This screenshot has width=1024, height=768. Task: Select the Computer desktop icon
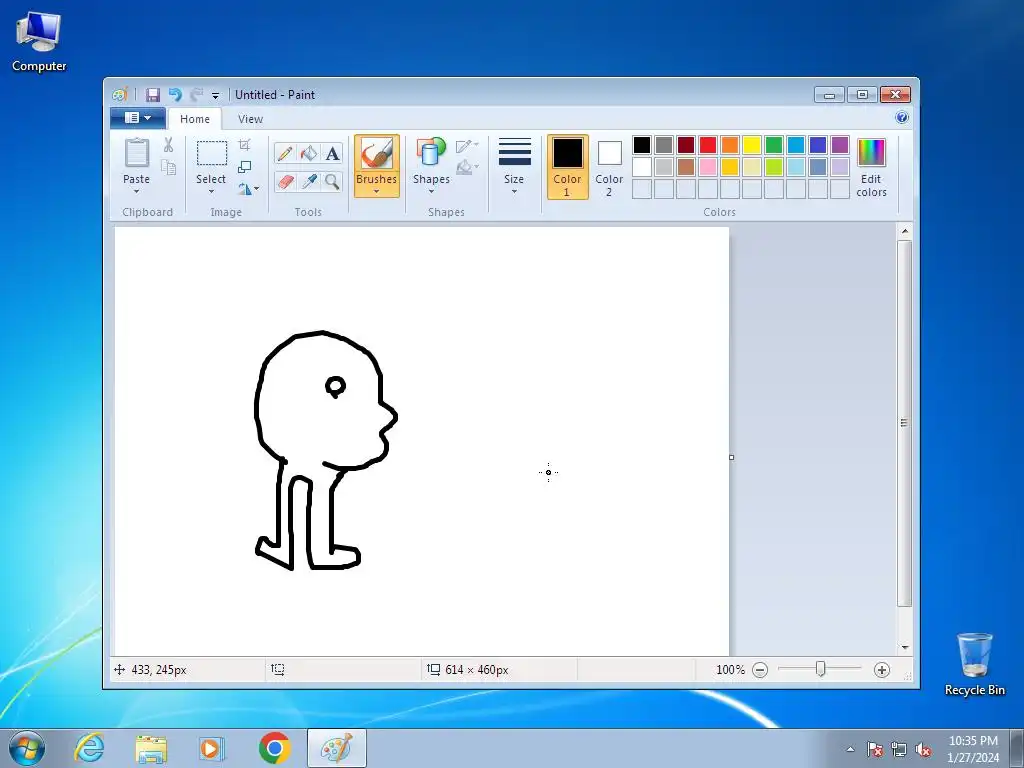click(x=39, y=42)
